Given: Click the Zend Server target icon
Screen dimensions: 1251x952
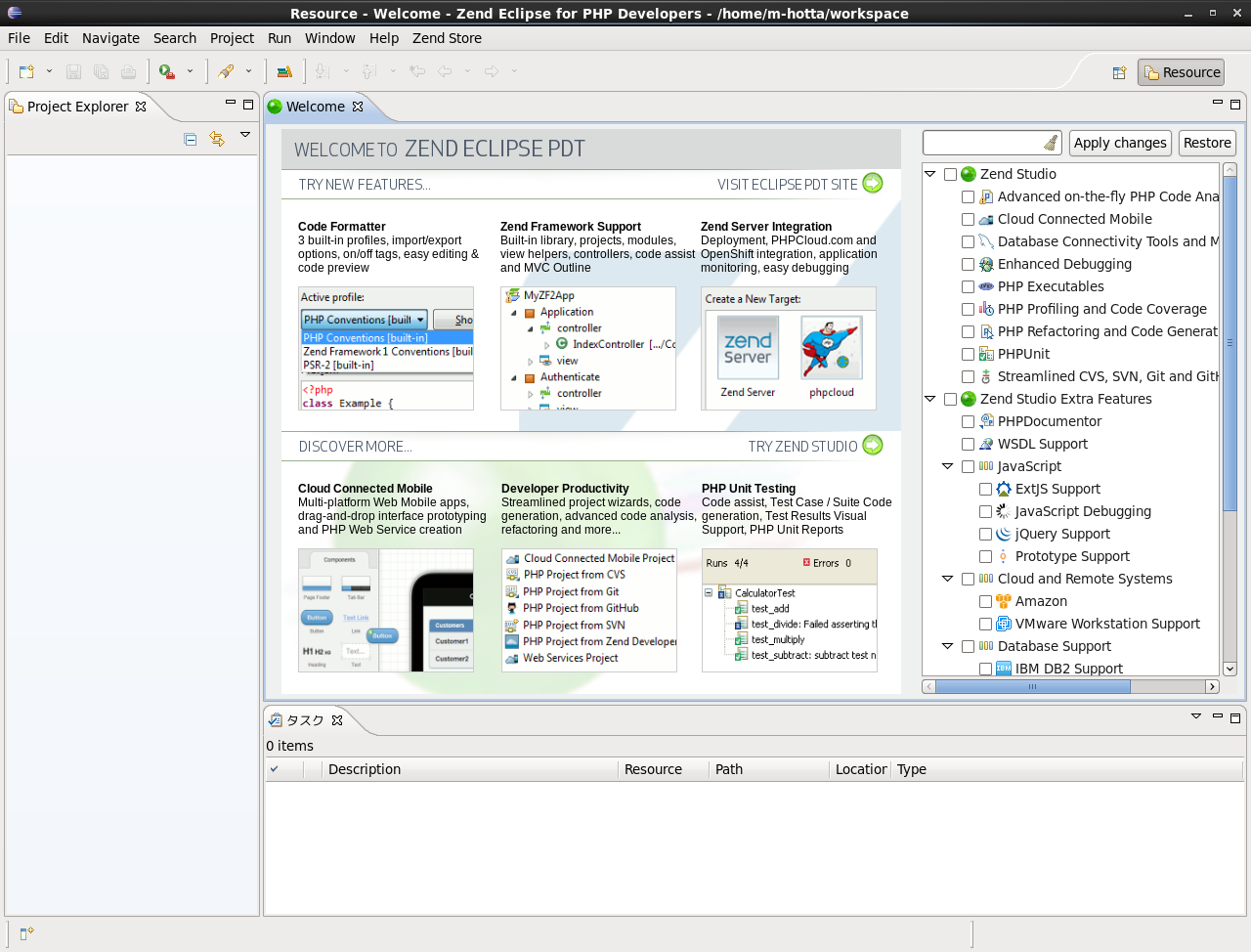Looking at the screenshot, I should pyautogui.click(x=748, y=348).
